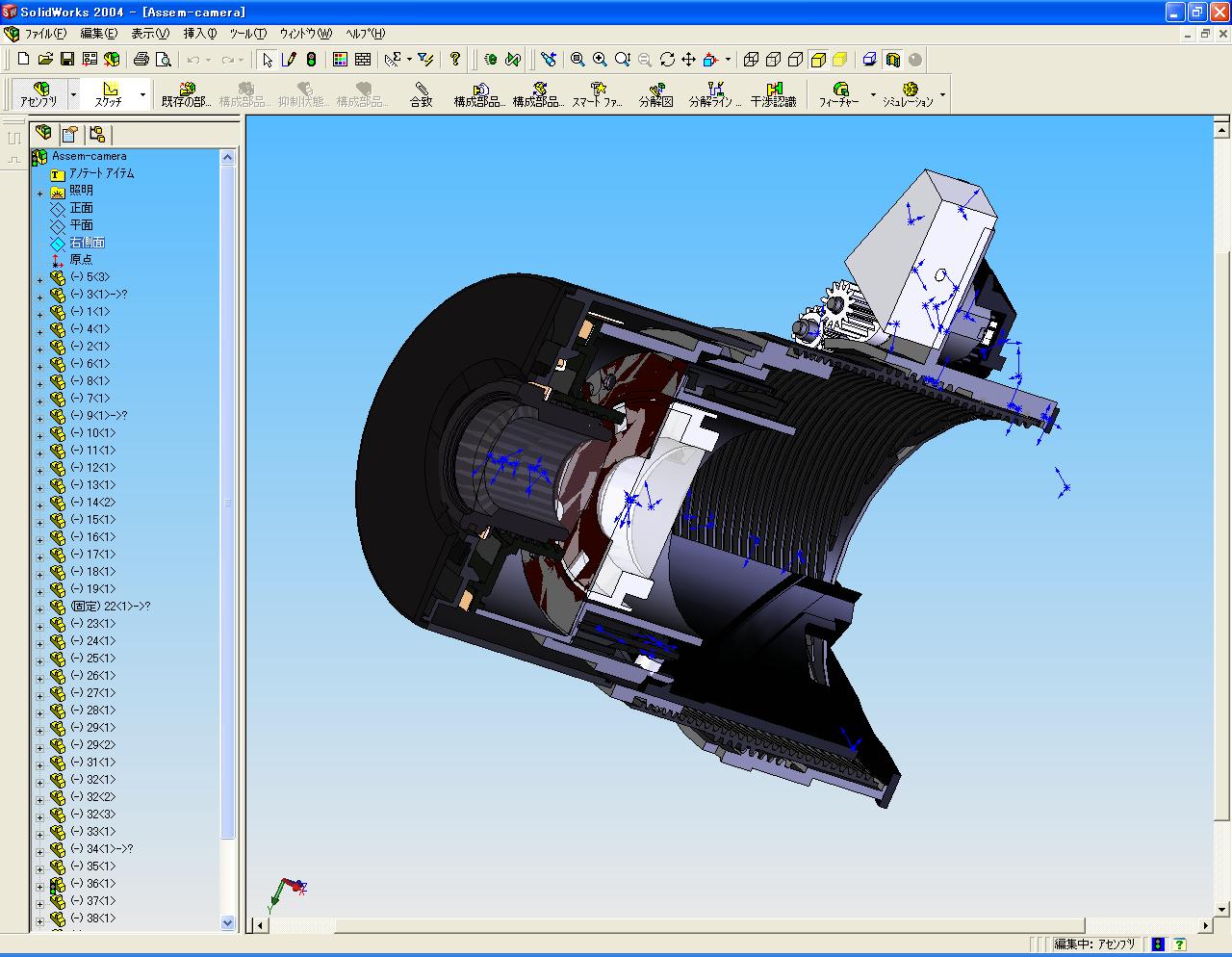Click the Sketch pencil tool icon
Screen dimensions: 1232x957
click(x=290, y=60)
